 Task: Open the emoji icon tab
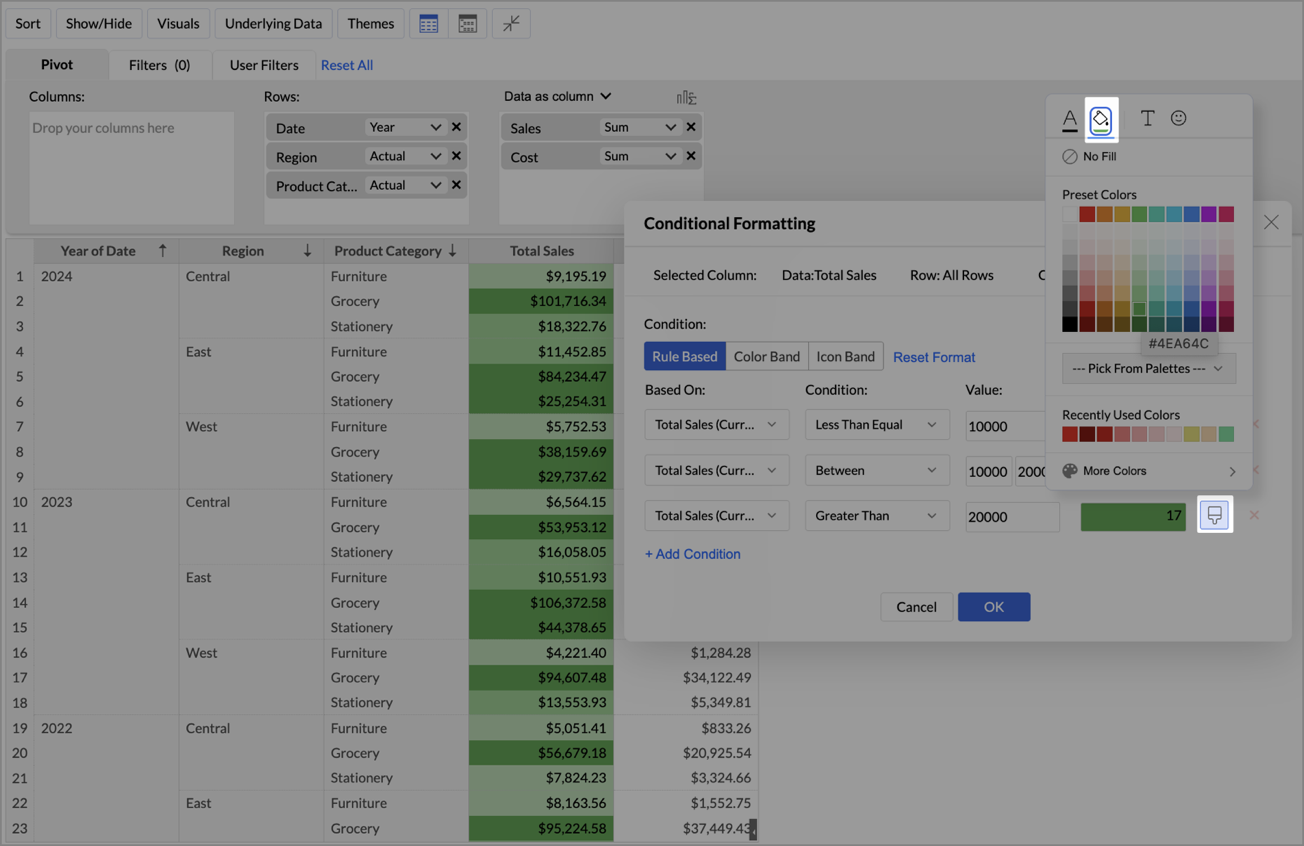coord(1179,119)
